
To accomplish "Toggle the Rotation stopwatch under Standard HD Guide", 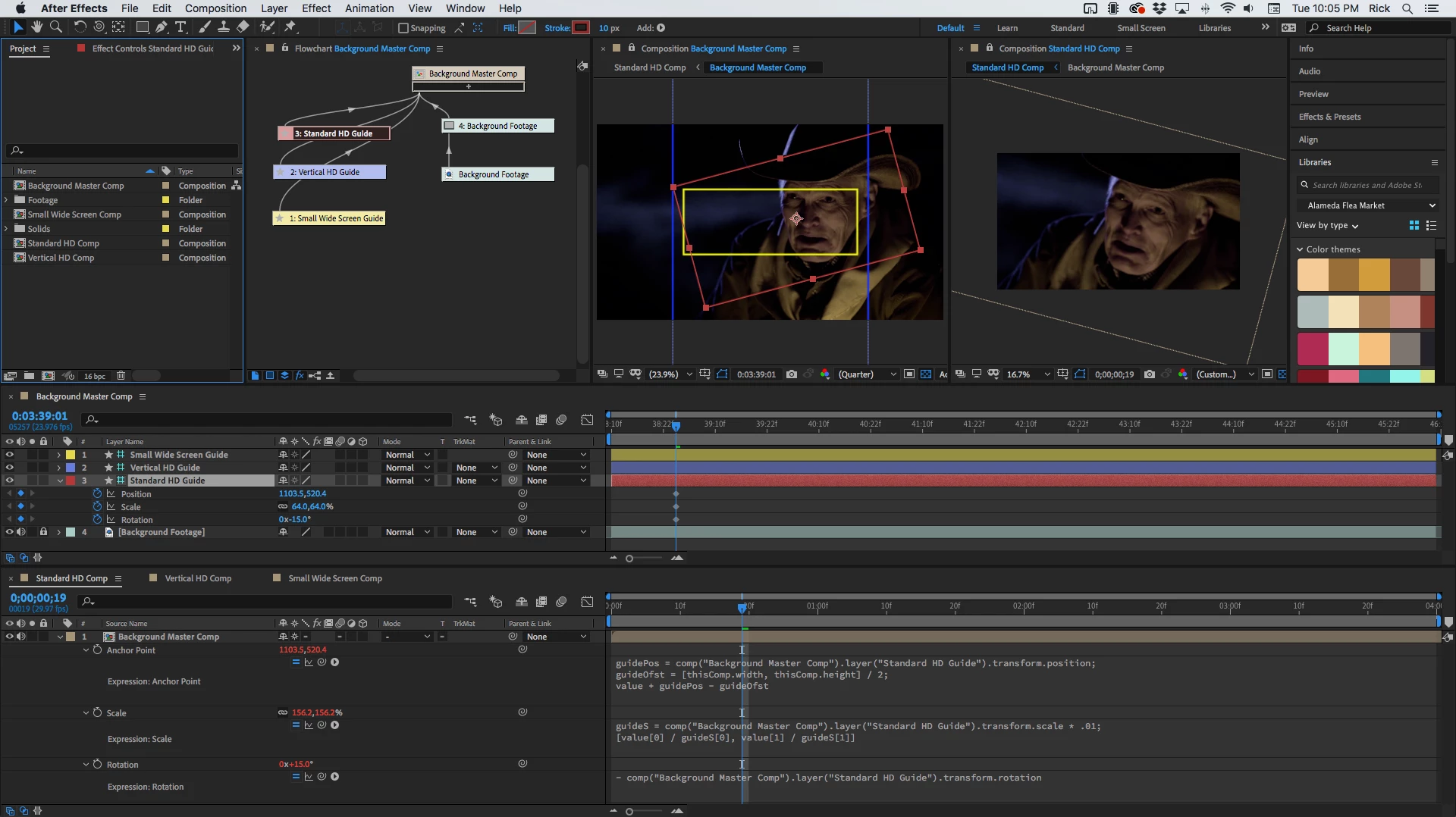I will coord(98,520).
